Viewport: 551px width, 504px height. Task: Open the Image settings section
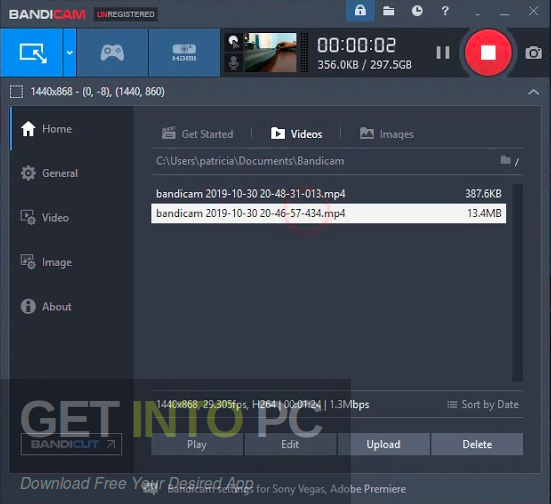coord(72,262)
